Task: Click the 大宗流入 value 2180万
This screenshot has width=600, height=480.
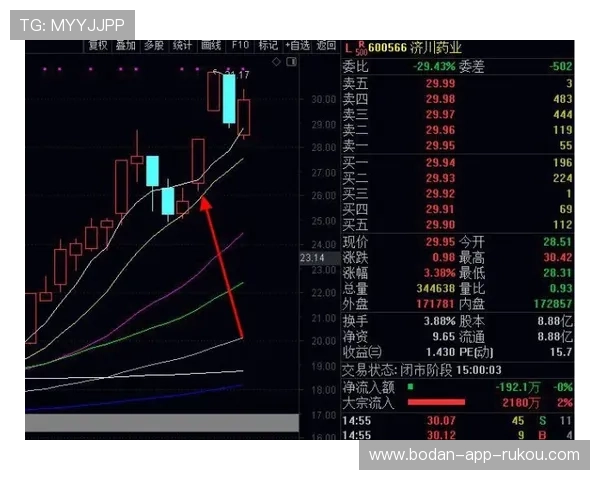Action: pyautogui.click(x=521, y=403)
